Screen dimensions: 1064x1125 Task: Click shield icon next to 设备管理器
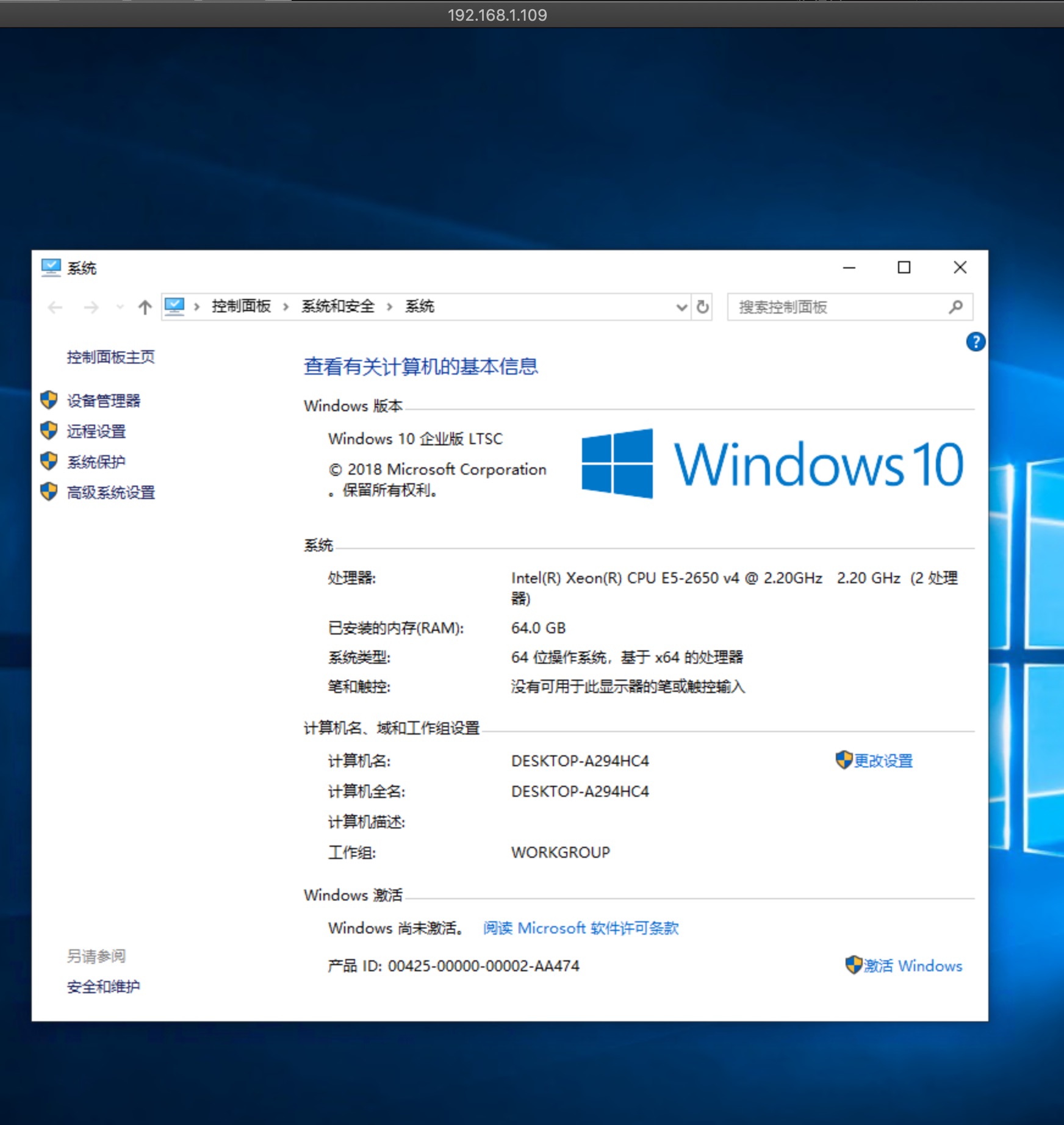coord(49,400)
